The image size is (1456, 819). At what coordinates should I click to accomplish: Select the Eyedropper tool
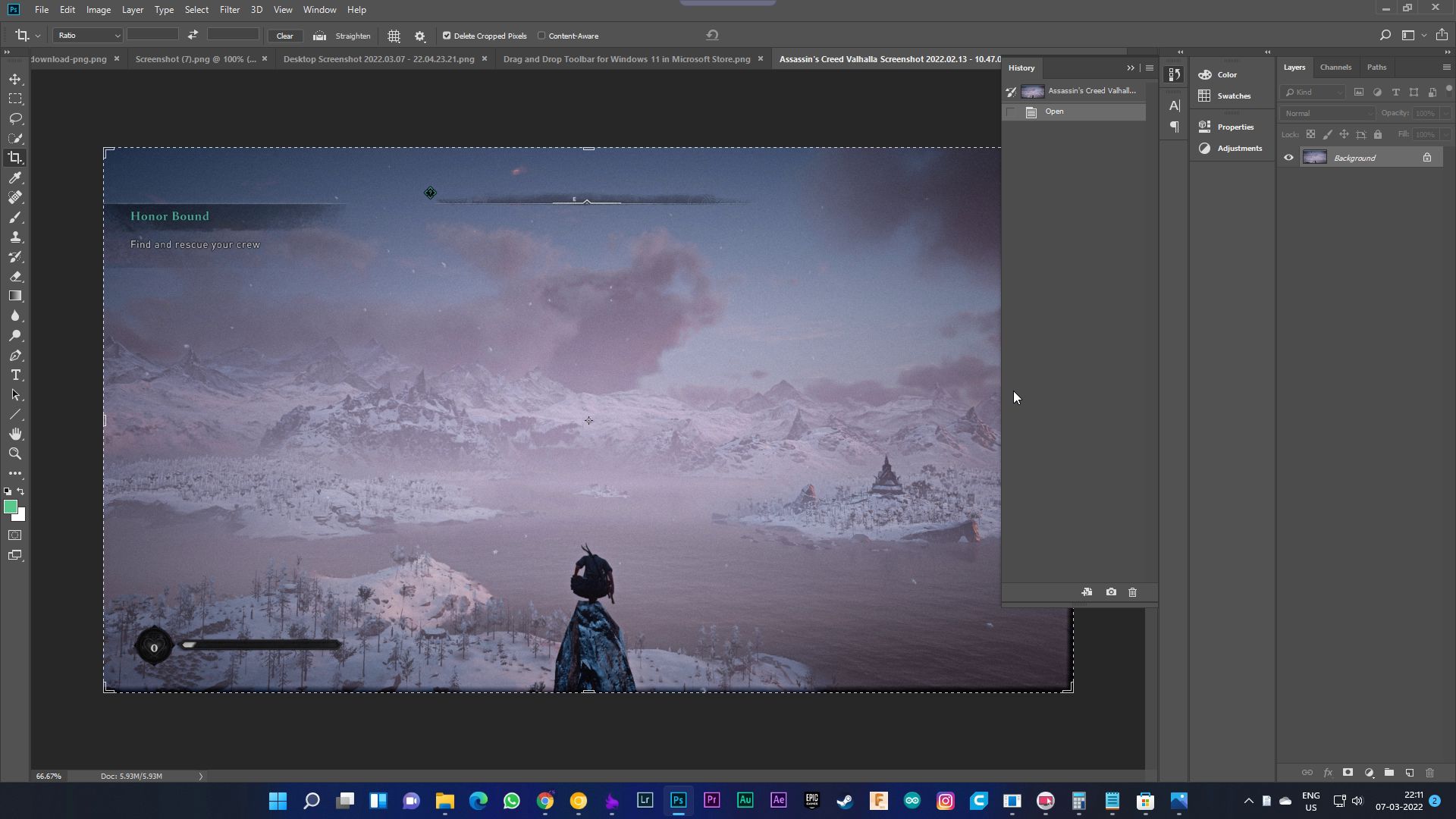(15, 177)
